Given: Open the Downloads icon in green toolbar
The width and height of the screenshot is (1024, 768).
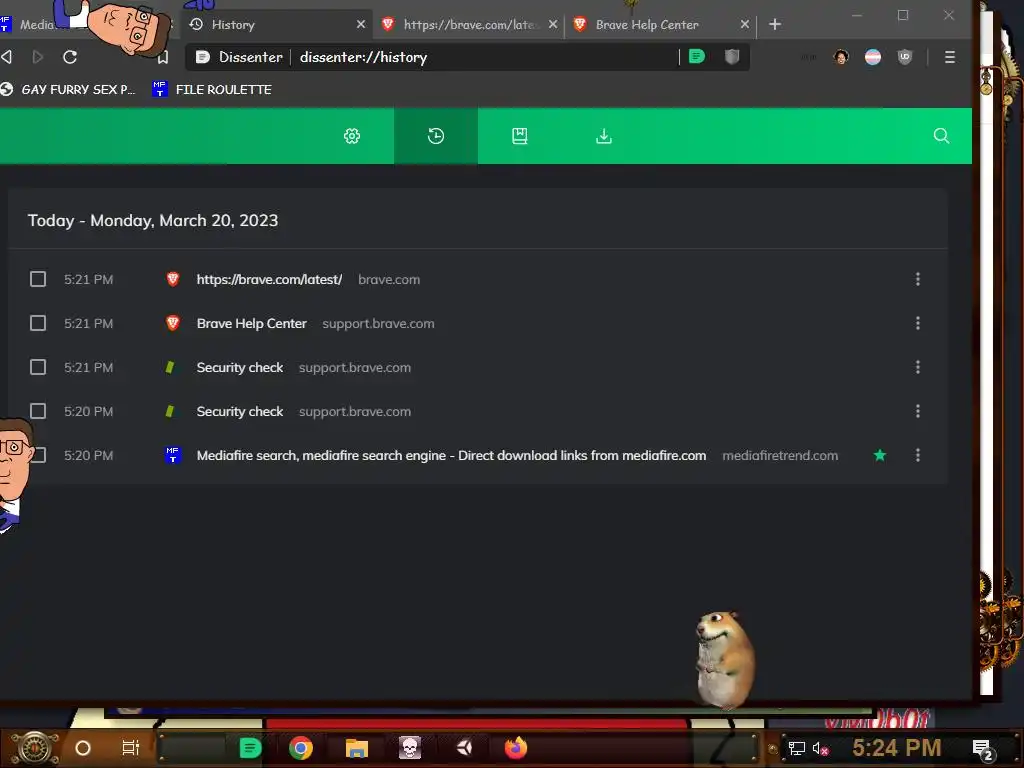Looking at the screenshot, I should (604, 136).
